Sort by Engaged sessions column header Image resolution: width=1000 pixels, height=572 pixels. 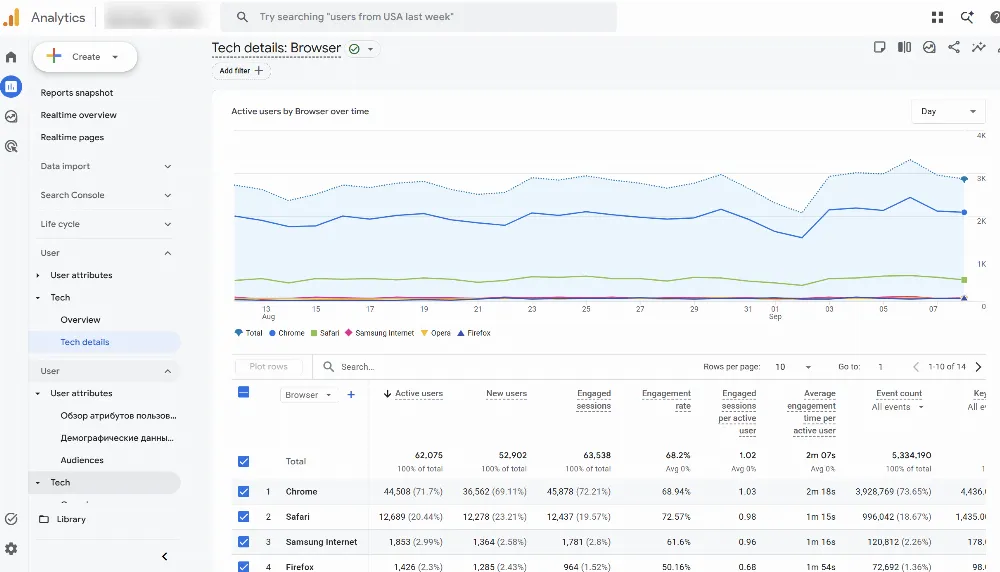point(593,400)
